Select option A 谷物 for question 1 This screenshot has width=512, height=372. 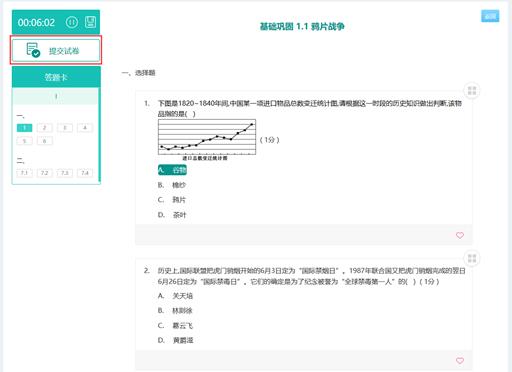[x=172, y=170]
